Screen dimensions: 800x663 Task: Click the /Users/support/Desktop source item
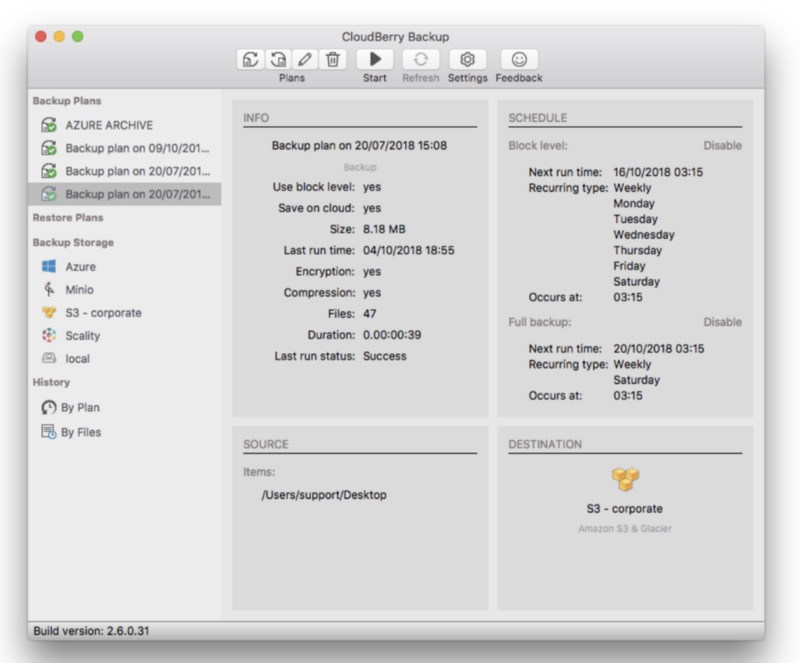324,495
